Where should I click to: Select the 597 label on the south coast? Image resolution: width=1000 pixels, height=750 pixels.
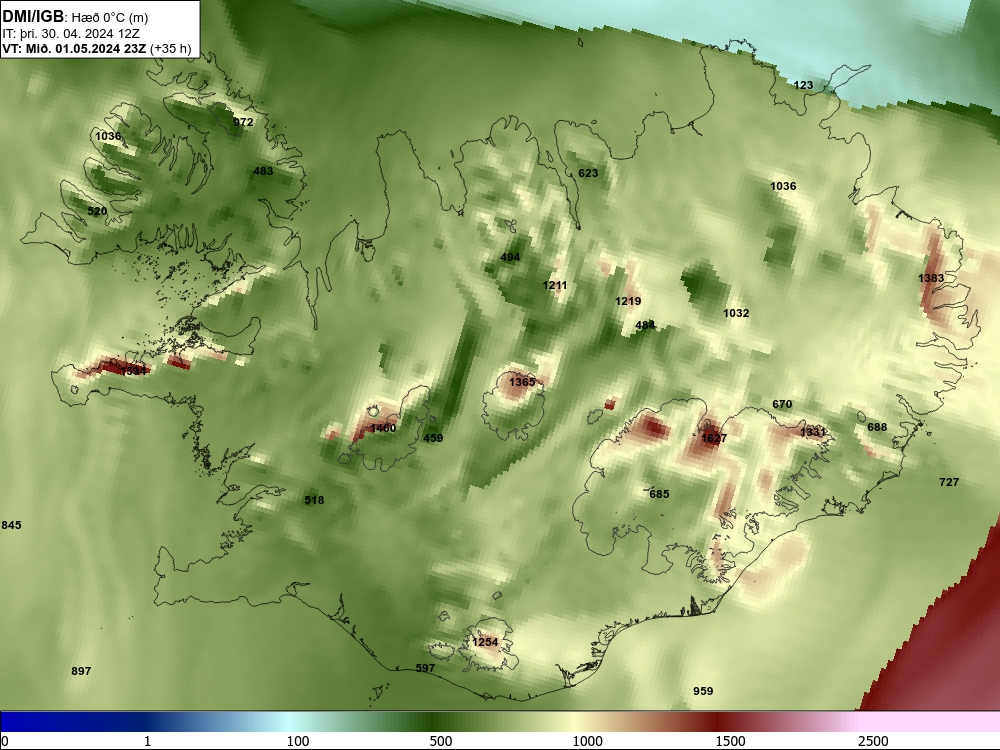click(x=425, y=668)
